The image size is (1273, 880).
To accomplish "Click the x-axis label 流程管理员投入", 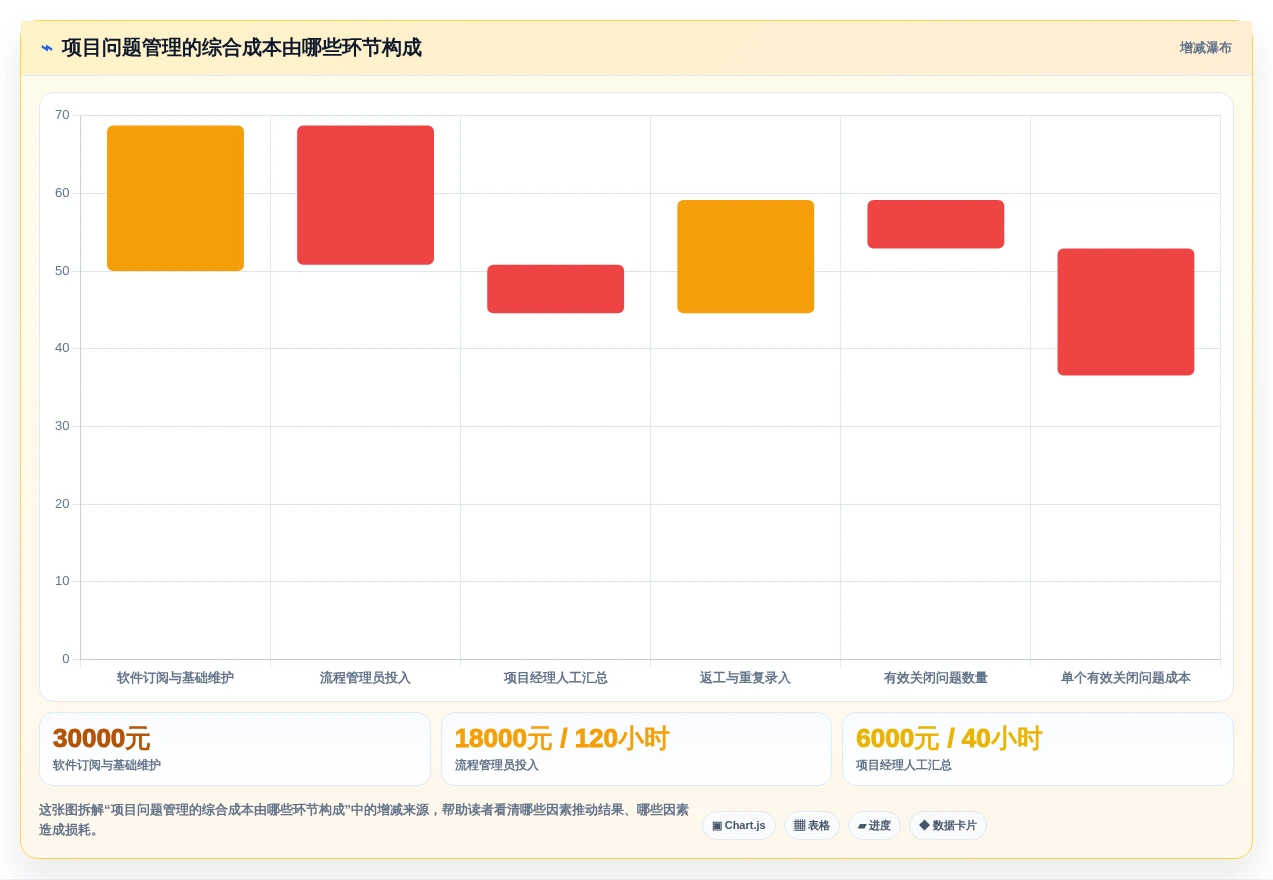I will pos(365,678).
